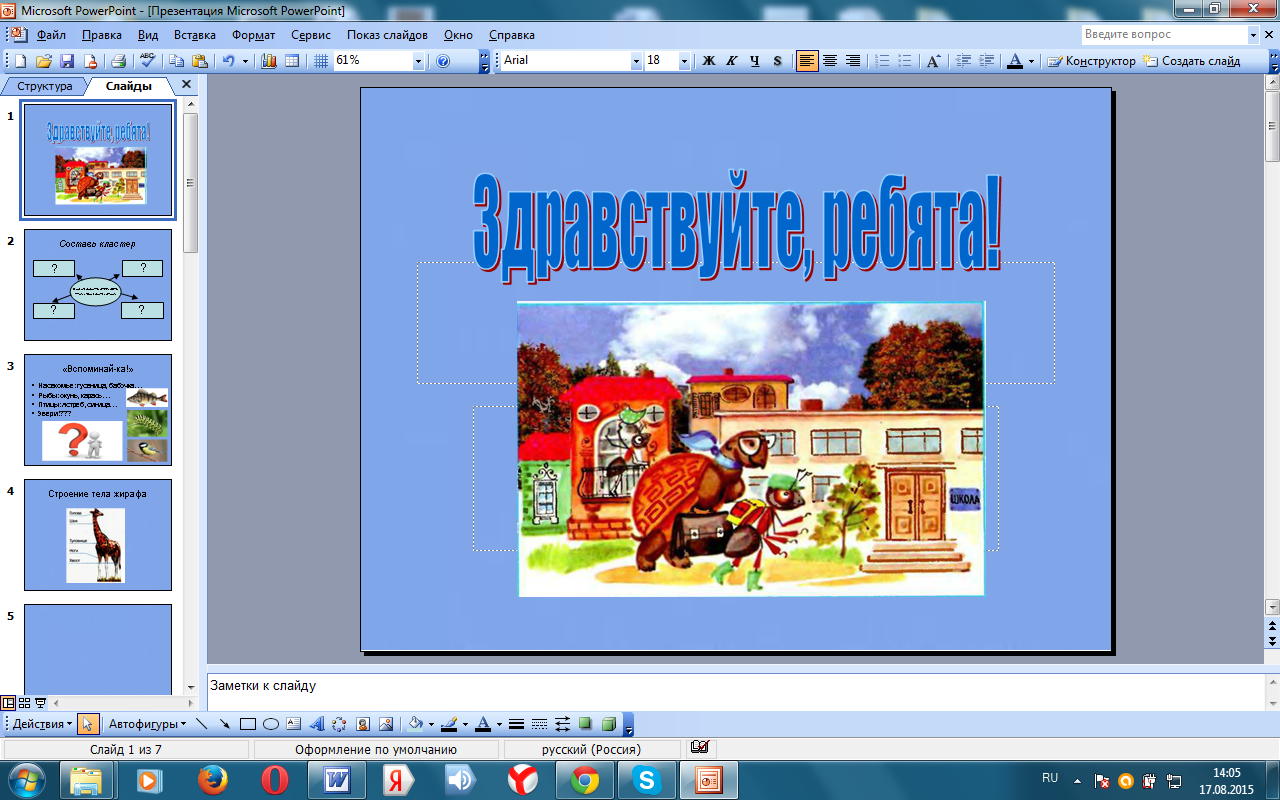Undo the last action
This screenshot has width=1280, height=800.
point(228,61)
